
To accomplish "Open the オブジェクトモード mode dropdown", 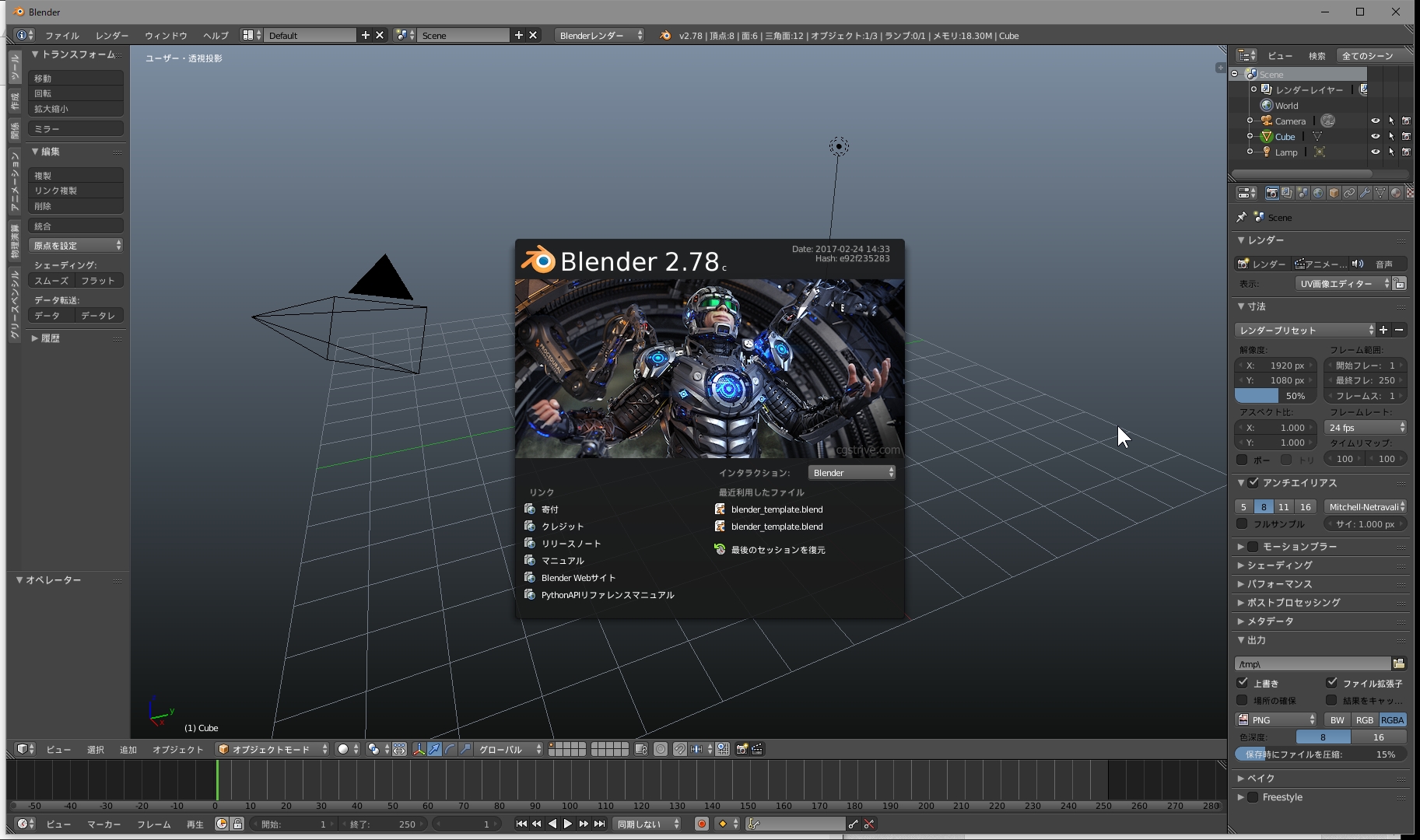I will [272, 749].
